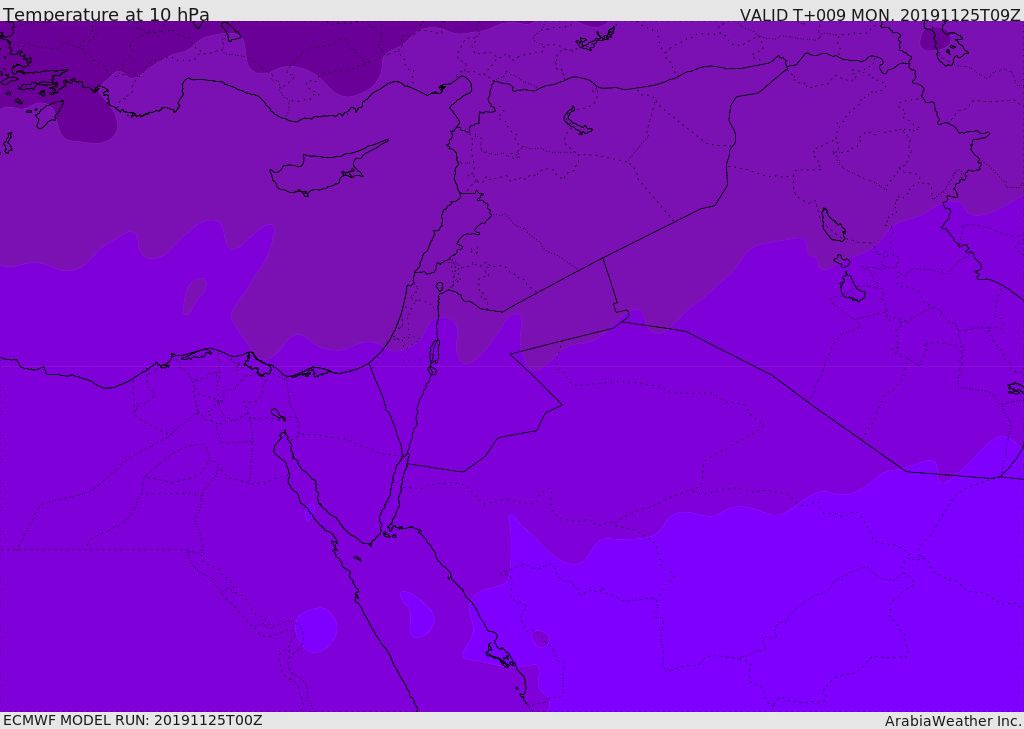Click the 'ECMWF MODEL RUN: 20191125T00Z' footer text

(133, 720)
